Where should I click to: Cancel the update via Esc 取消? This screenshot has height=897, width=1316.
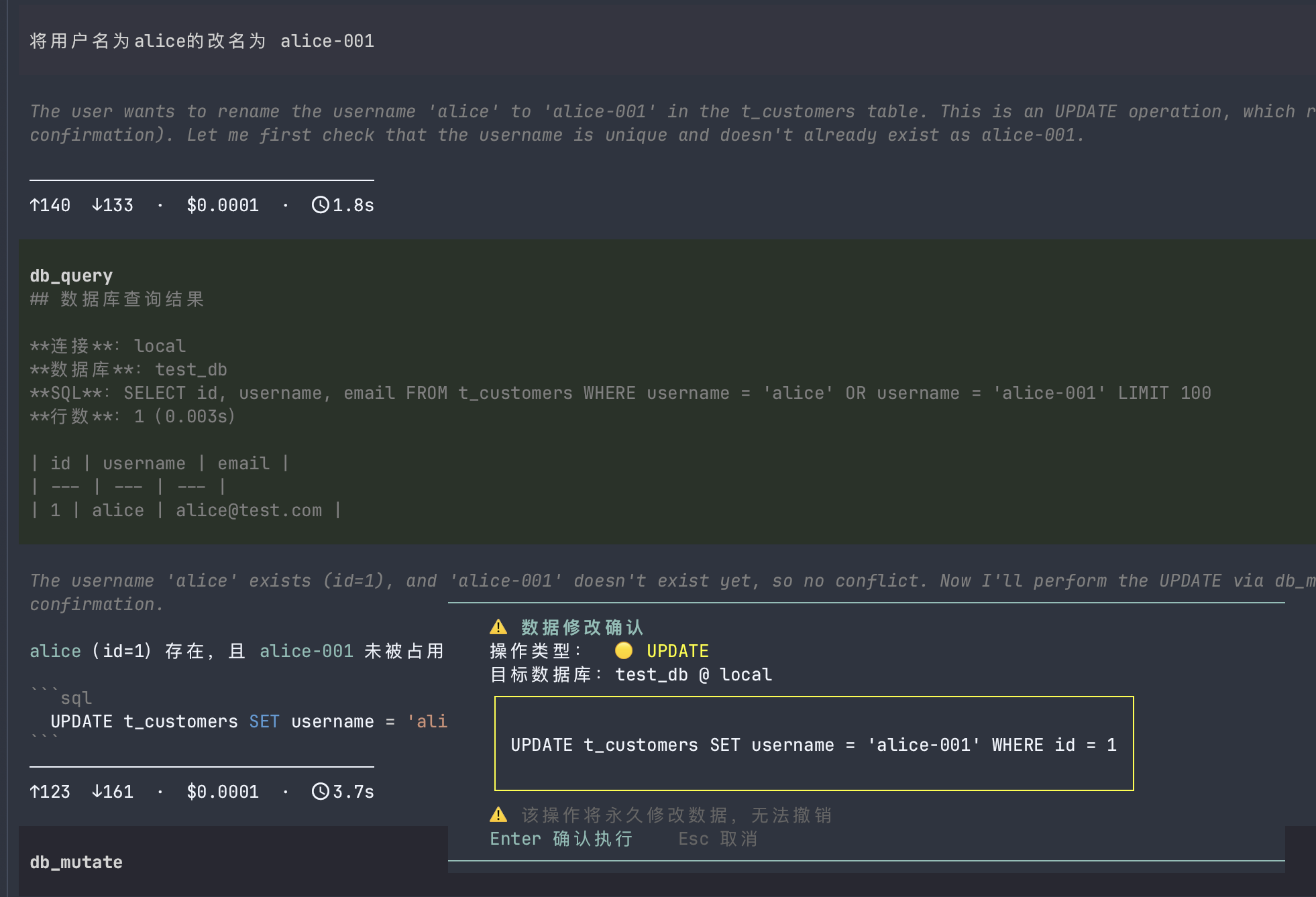click(x=718, y=839)
